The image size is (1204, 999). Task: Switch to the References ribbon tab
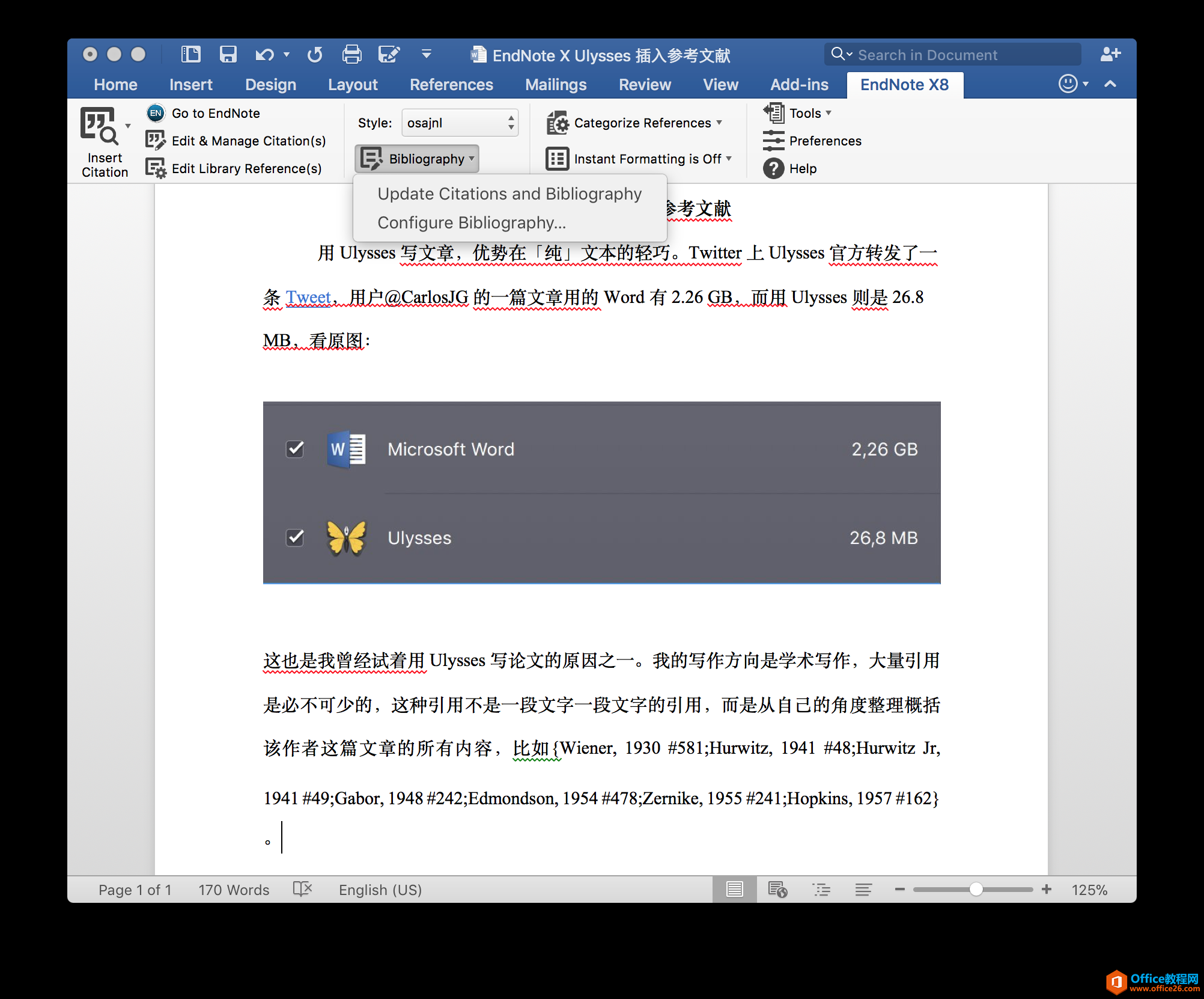pyautogui.click(x=451, y=85)
